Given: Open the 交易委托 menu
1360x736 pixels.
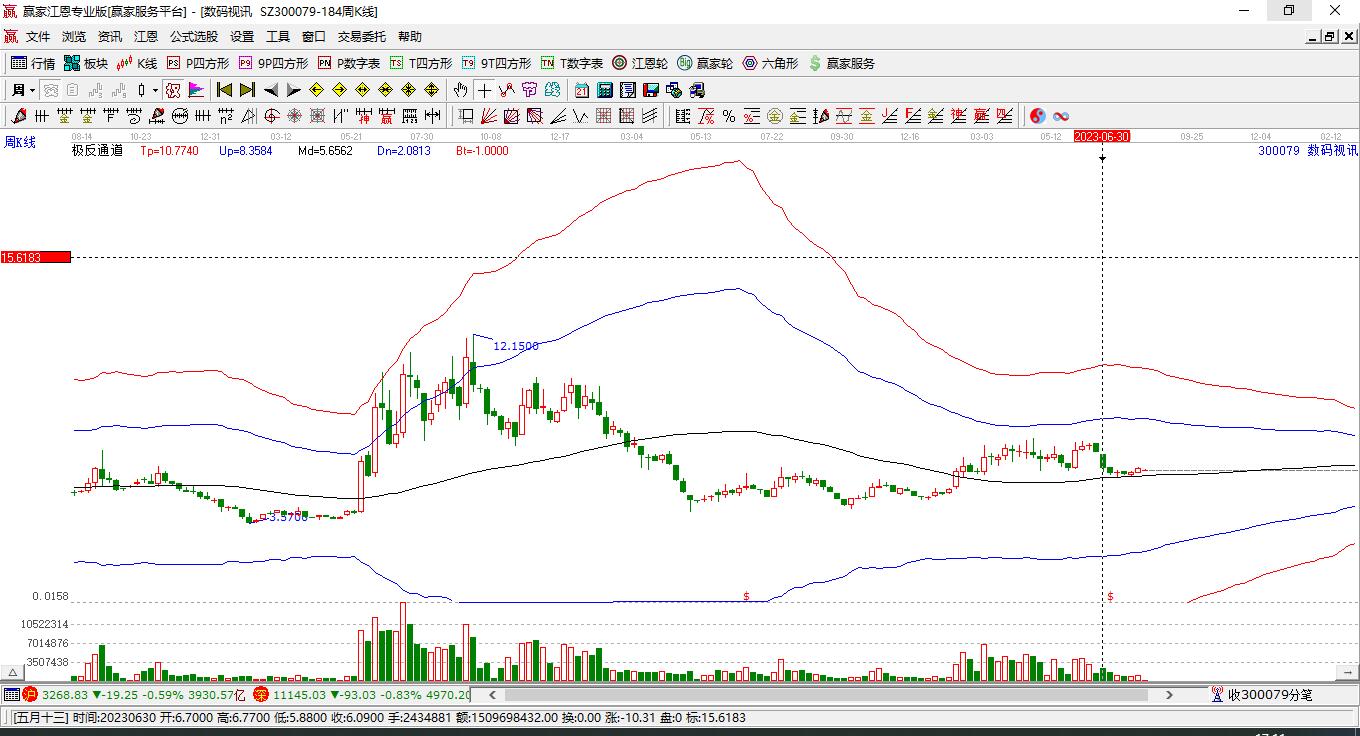Looking at the screenshot, I should 362,37.
